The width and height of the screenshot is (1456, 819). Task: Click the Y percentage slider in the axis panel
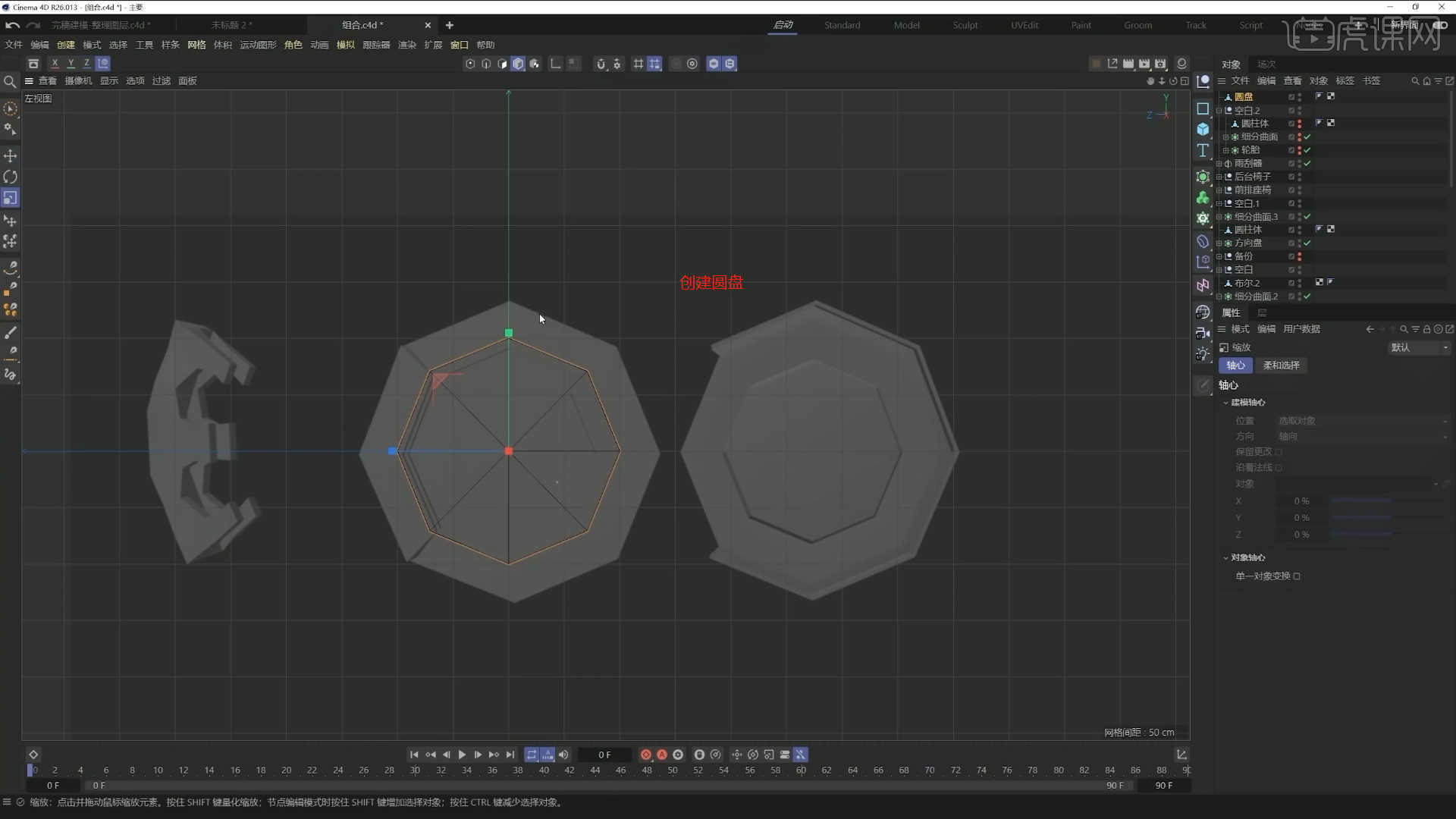click(x=1361, y=517)
